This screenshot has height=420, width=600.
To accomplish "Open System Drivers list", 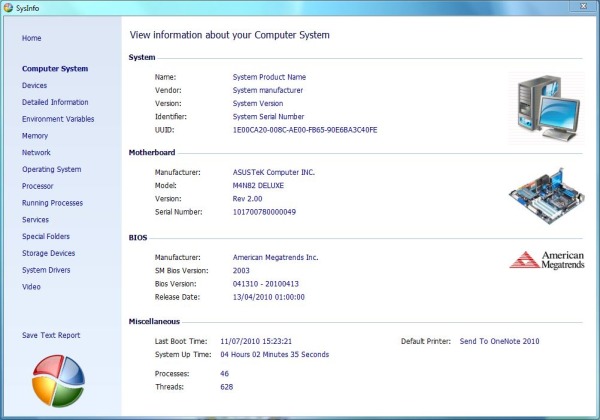I will click(46, 270).
